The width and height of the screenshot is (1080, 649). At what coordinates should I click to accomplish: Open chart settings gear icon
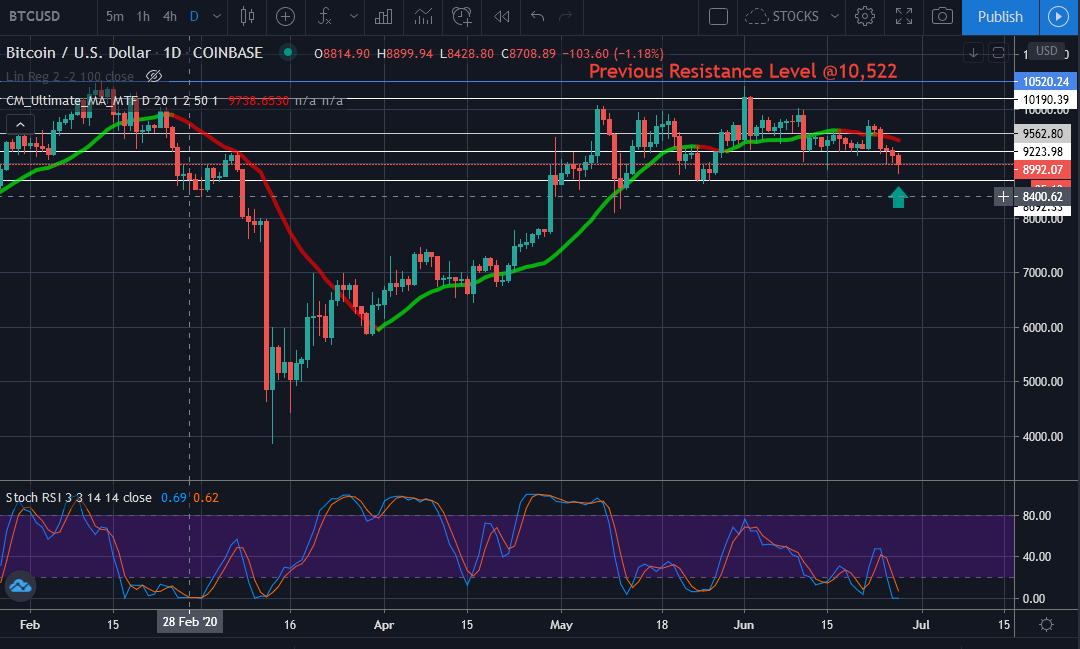[x=865, y=16]
